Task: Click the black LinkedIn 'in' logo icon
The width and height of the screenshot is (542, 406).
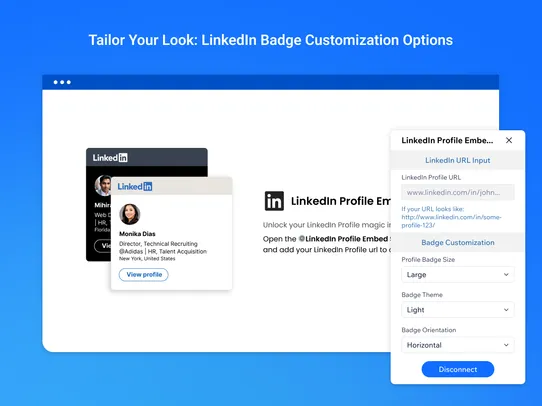Action: 274,201
